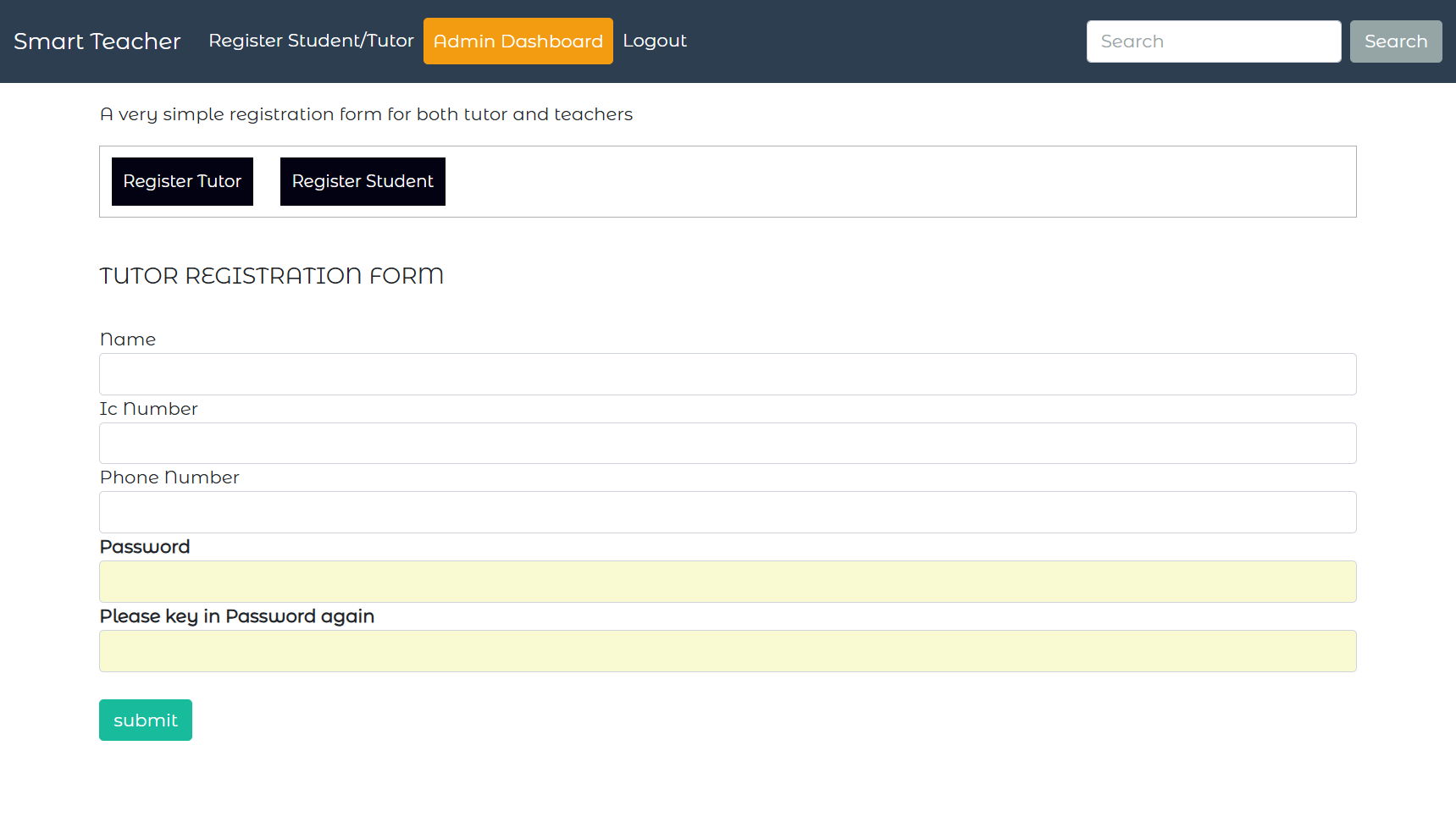Open the Register Student/Tutor nav link

click(x=311, y=41)
